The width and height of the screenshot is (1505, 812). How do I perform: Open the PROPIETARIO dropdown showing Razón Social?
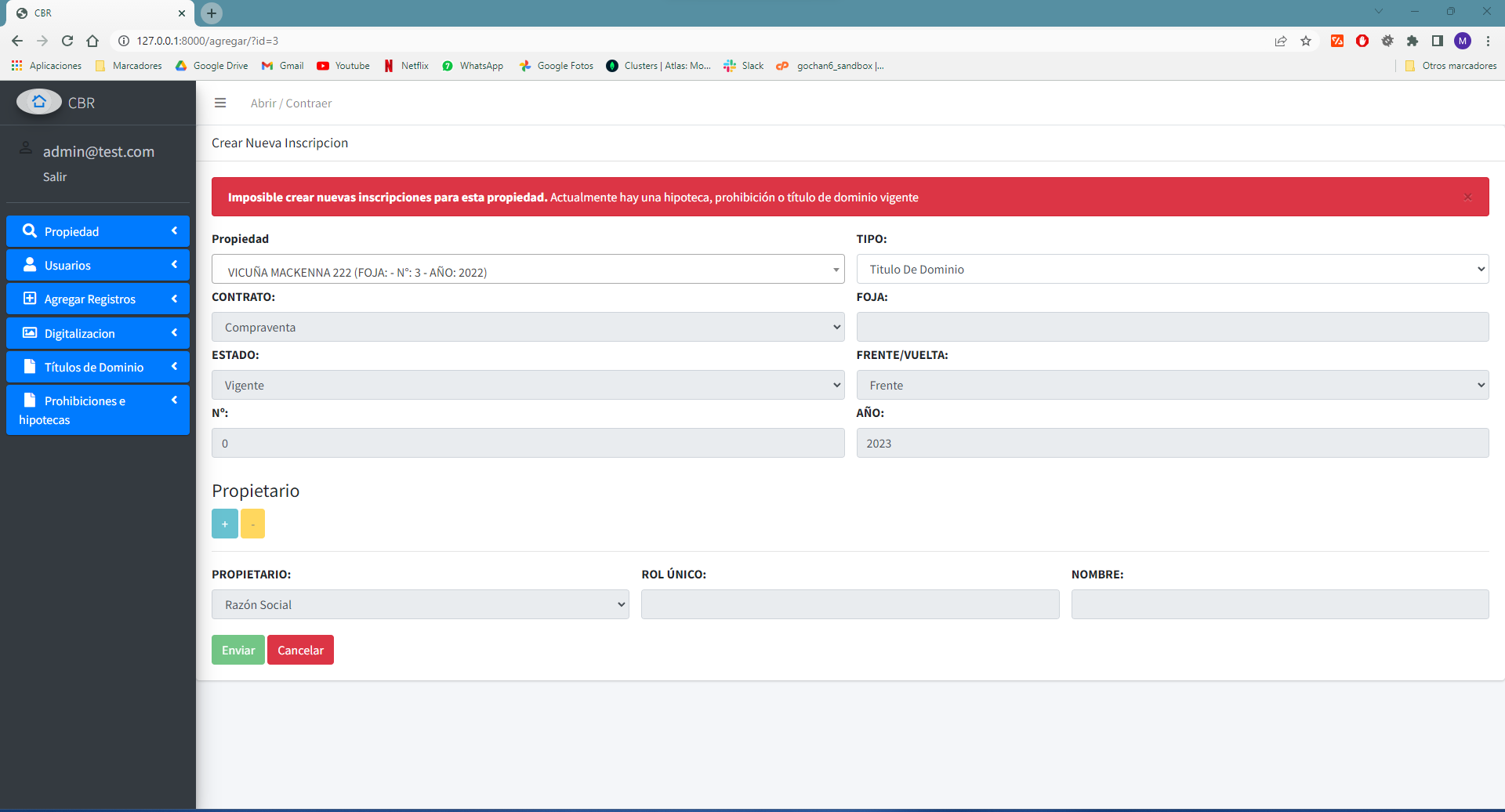[x=420, y=604]
